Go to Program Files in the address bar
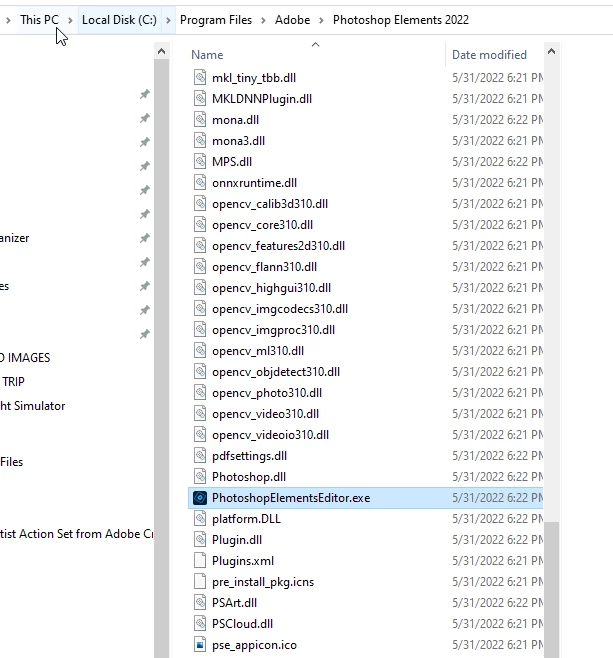The image size is (613, 658). pyautogui.click(x=216, y=20)
